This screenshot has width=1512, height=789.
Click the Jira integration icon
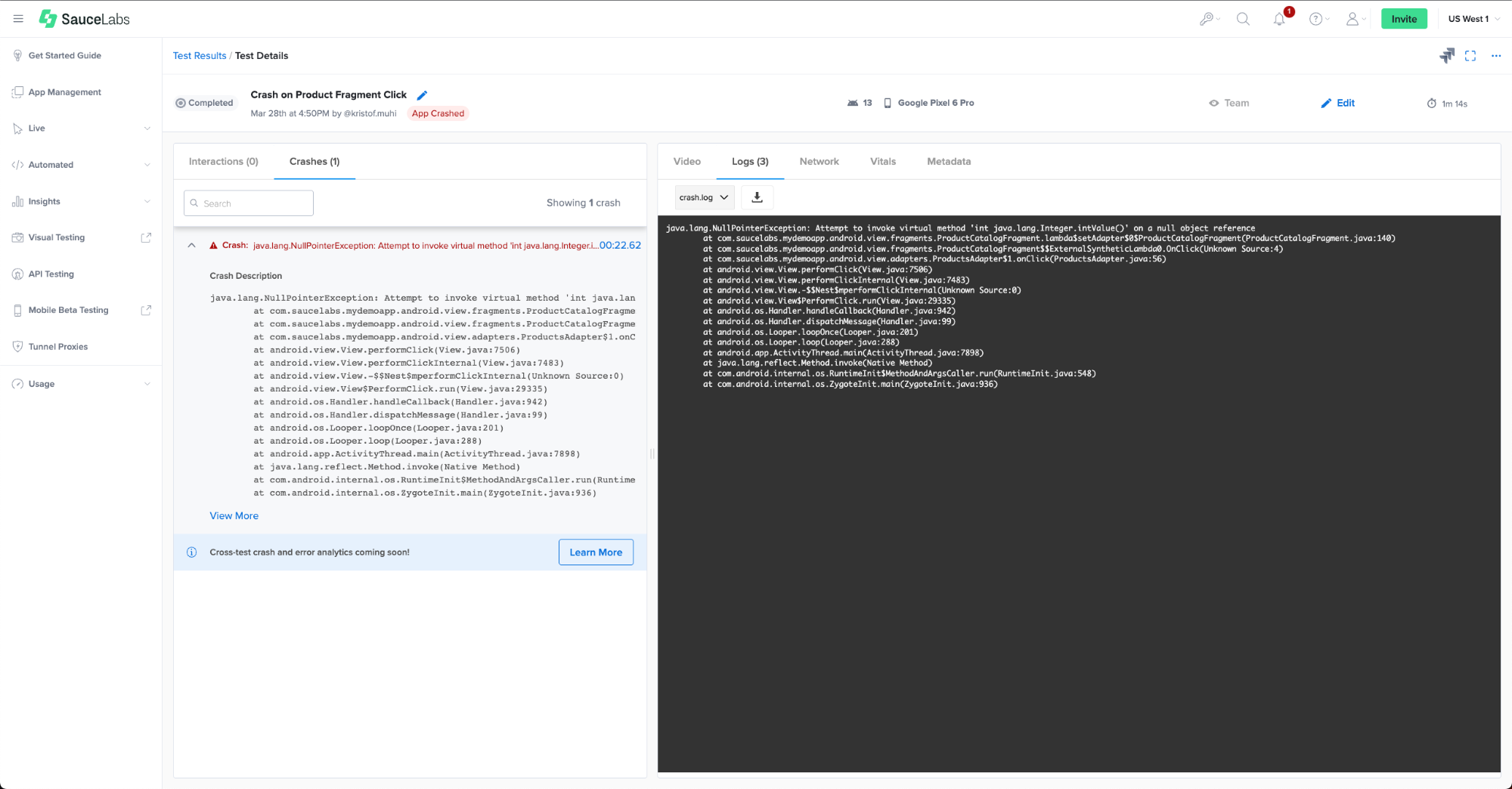[x=1446, y=55]
